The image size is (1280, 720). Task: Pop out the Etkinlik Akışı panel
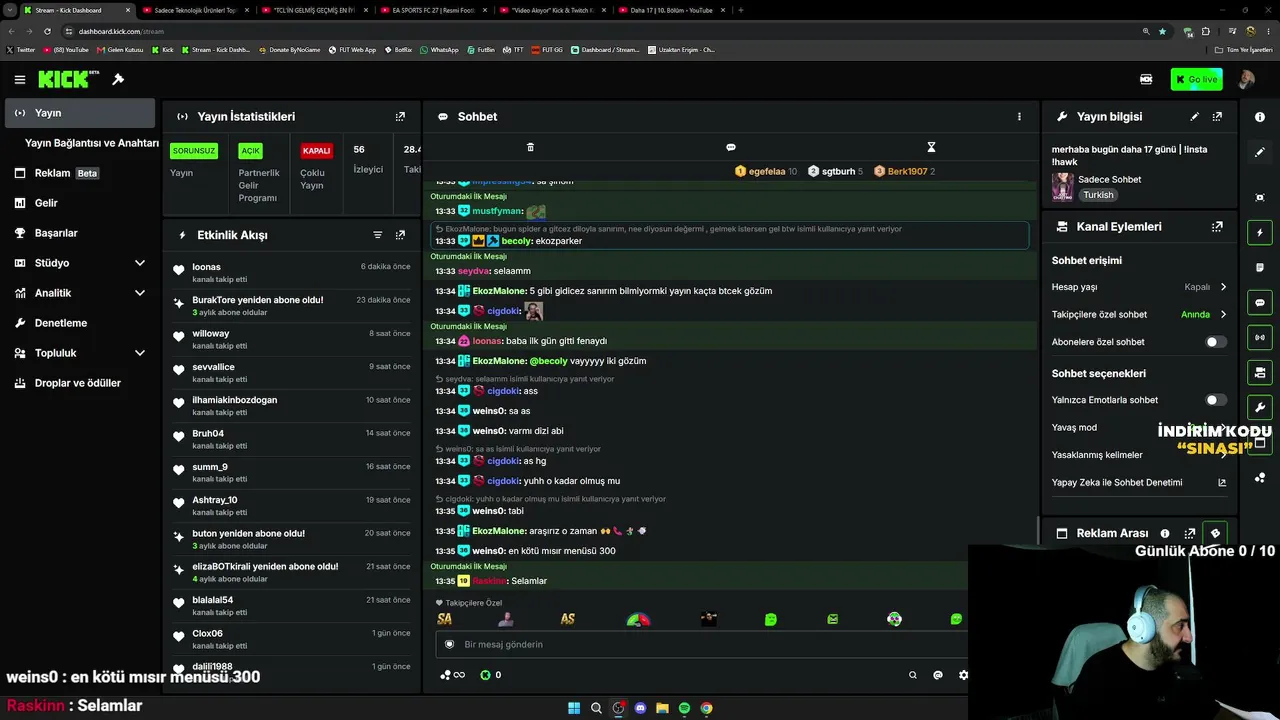click(400, 235)
